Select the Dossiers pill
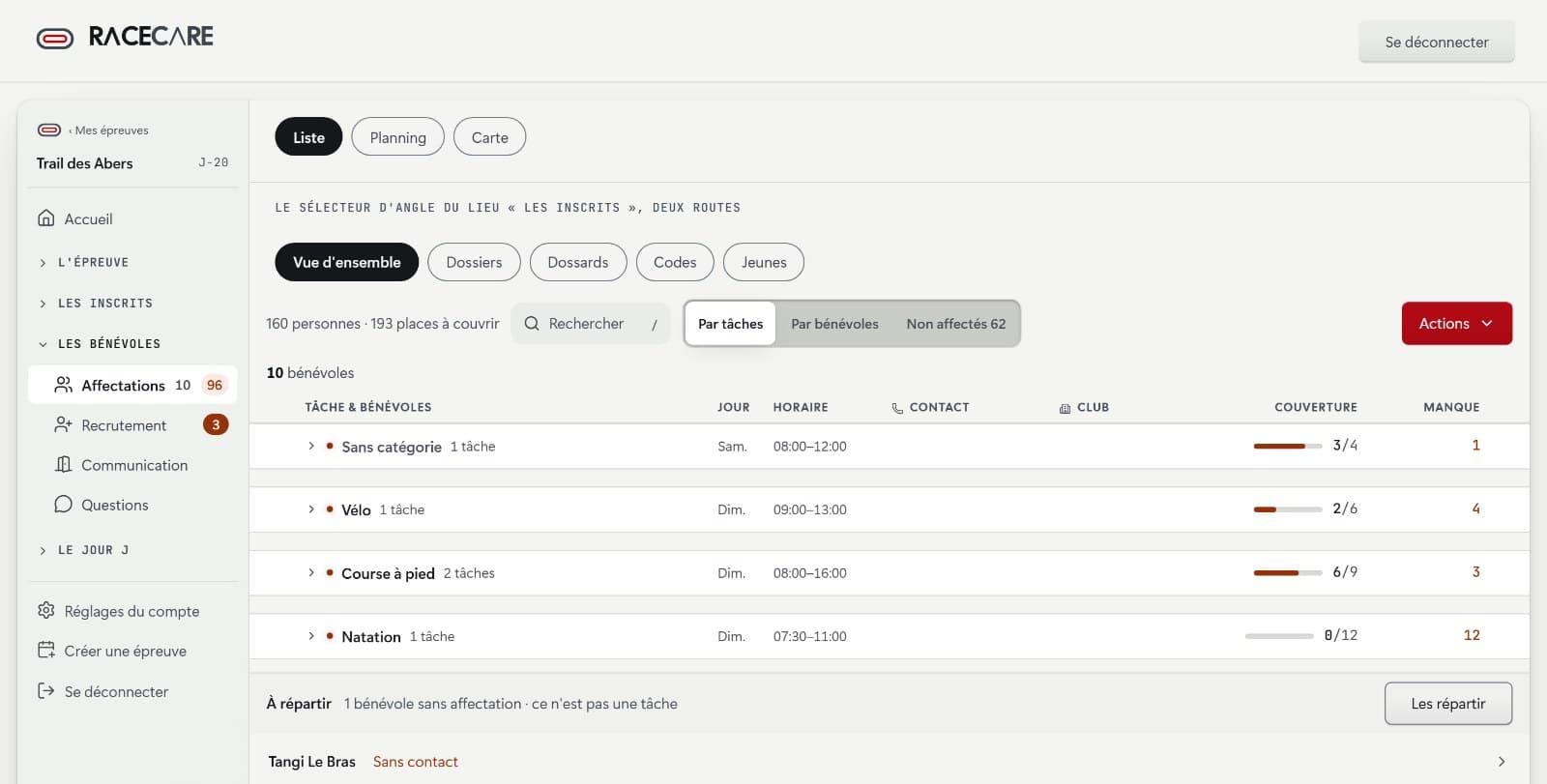 (474, 262)
